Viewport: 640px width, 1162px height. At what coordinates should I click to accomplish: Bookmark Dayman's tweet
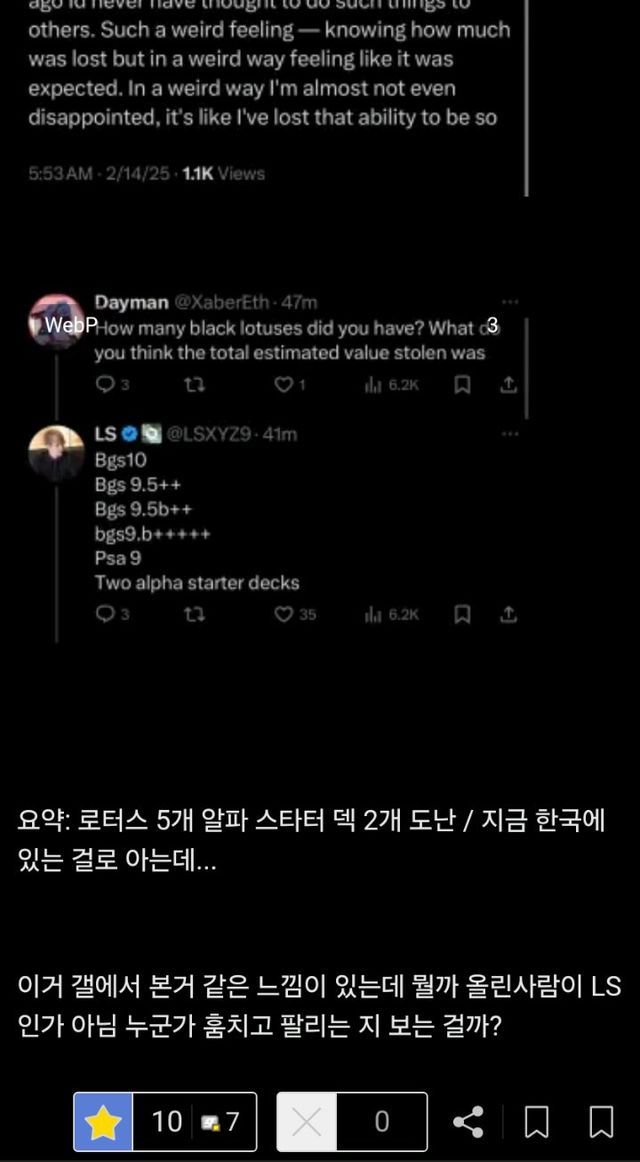[462, 385]
